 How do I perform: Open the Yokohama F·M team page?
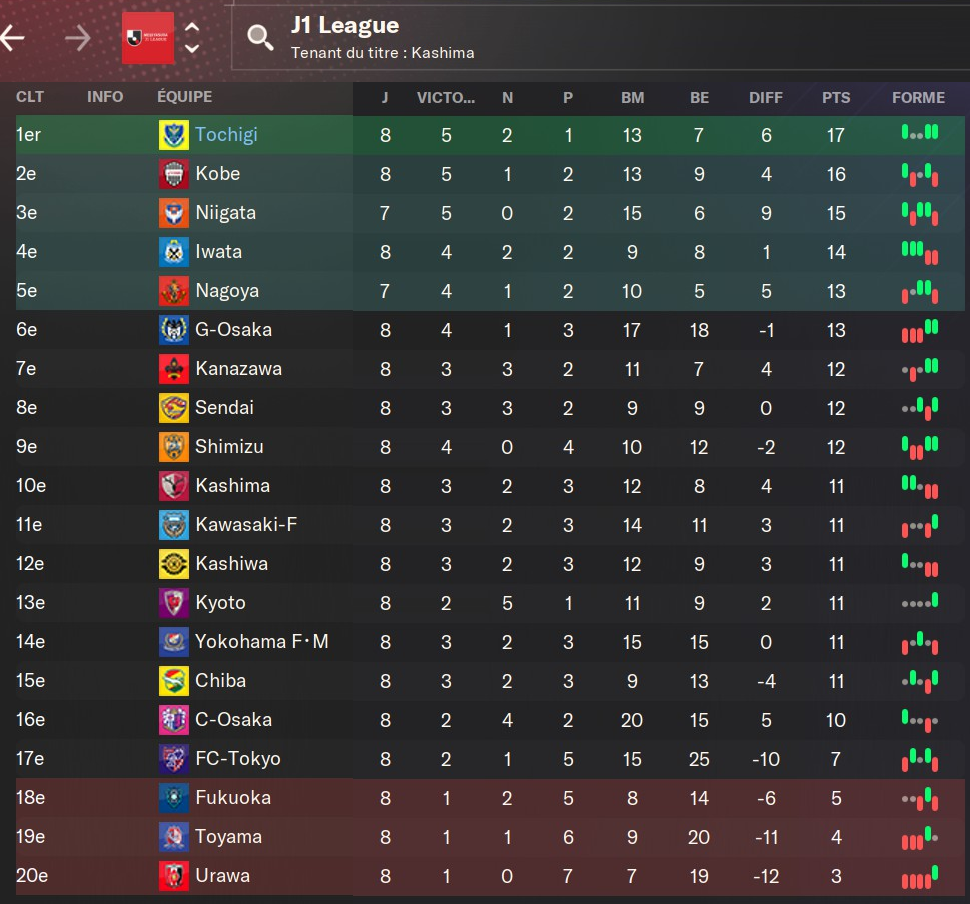tap(261, 642)
